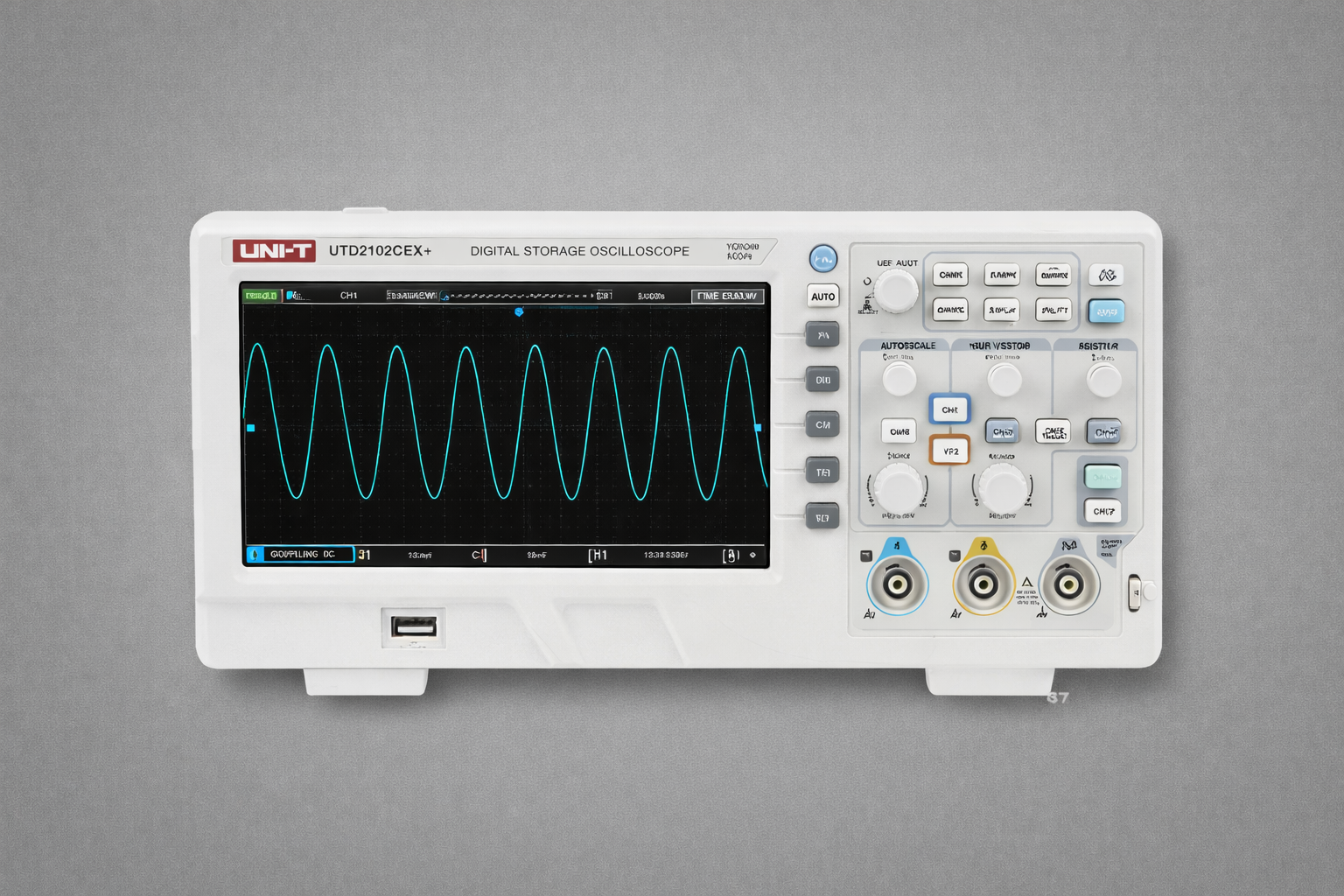Click the blue trigger position marker atop the grid
1344x896 pixels.
click(x=519, y=311)
